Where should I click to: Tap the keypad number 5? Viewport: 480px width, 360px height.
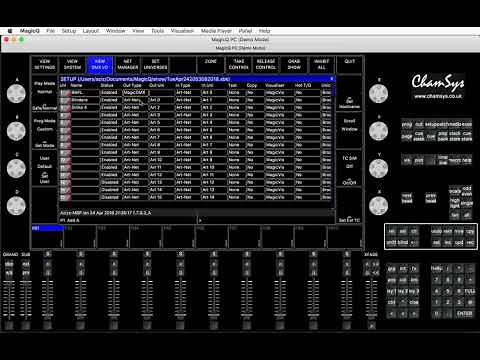[x=448, y=291]
